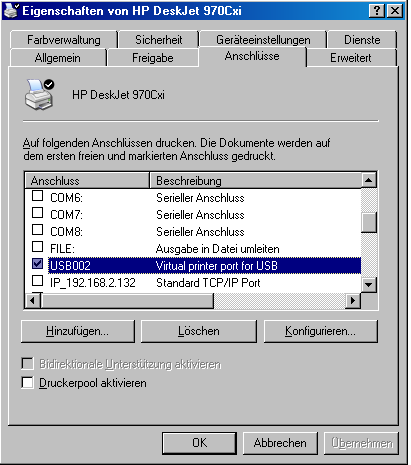Click the title bar printer icon

12,10
